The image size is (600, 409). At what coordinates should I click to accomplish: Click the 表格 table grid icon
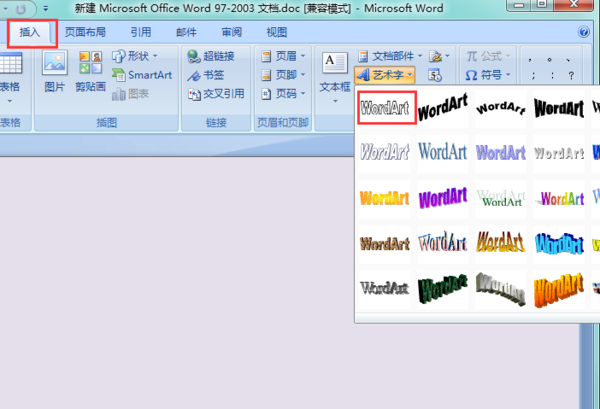pyautogui.click(x=10, y=63)
